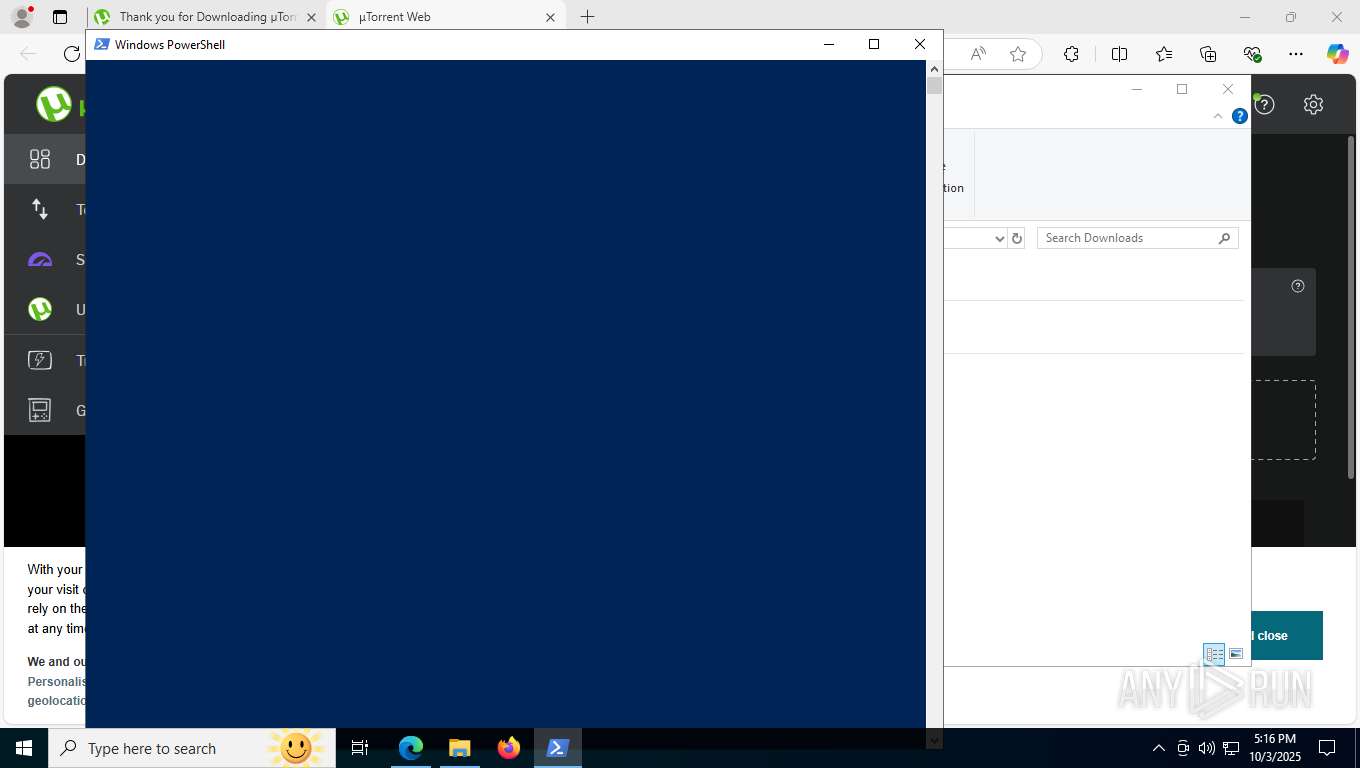1360x768 pixels.
Task: Open the lightning bolt sidebar icon
Action: pos(40,360)
